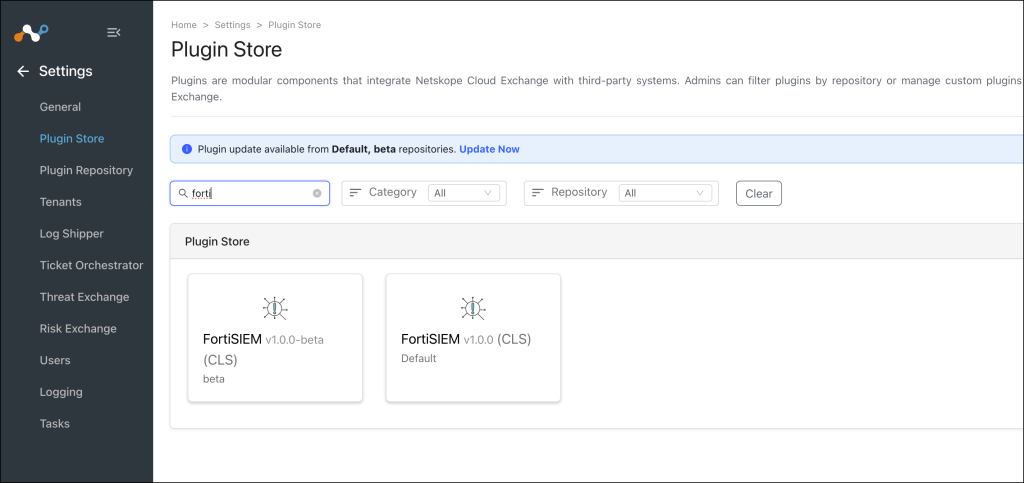Collapse the sidebar with the menu toggle icon
This screenshot has width=1024, height=483.
click(114, 33)
